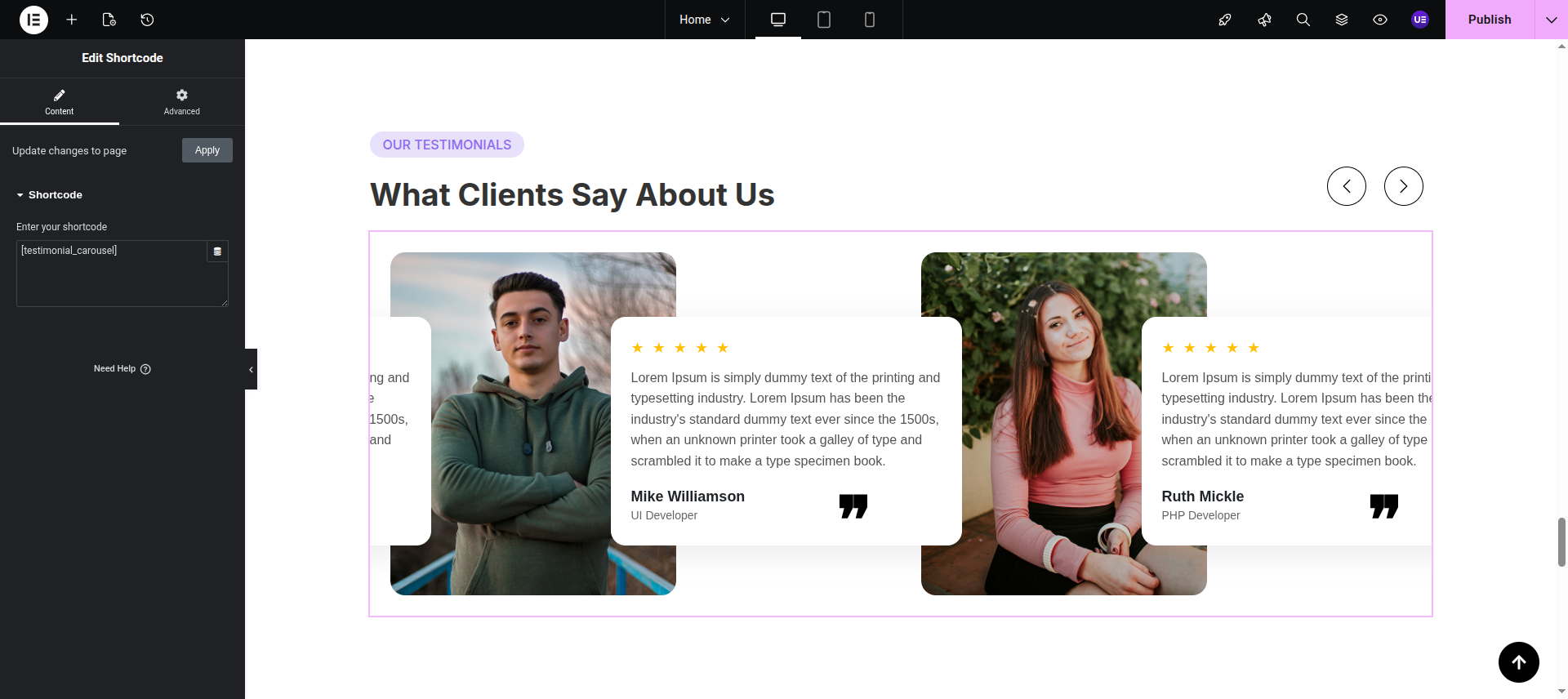Collapse the Shortcode section
The width and height of the screenshot is (1568, 699).
[x=49, y=195]
